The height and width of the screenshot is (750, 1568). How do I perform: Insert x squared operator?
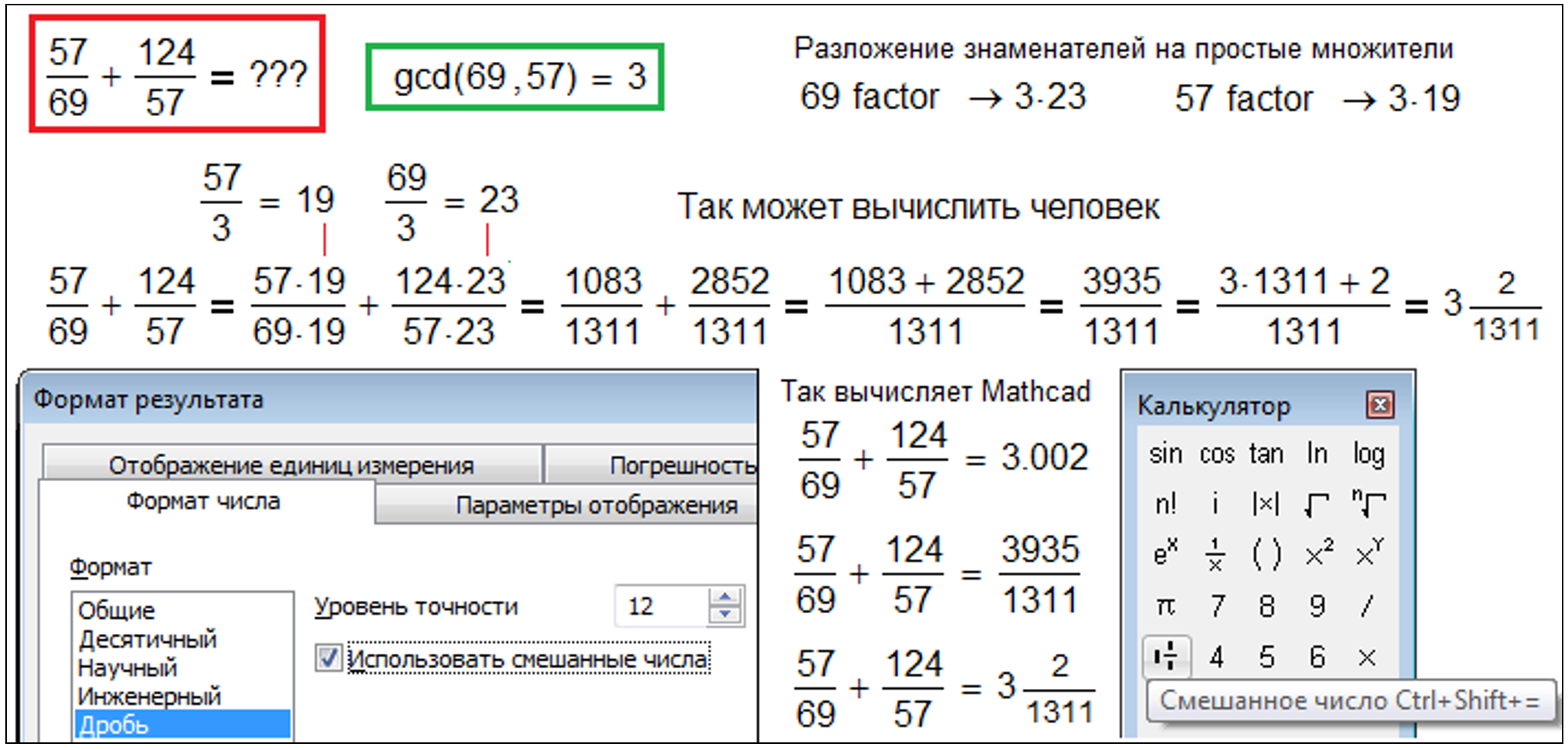pos(1319,553)
